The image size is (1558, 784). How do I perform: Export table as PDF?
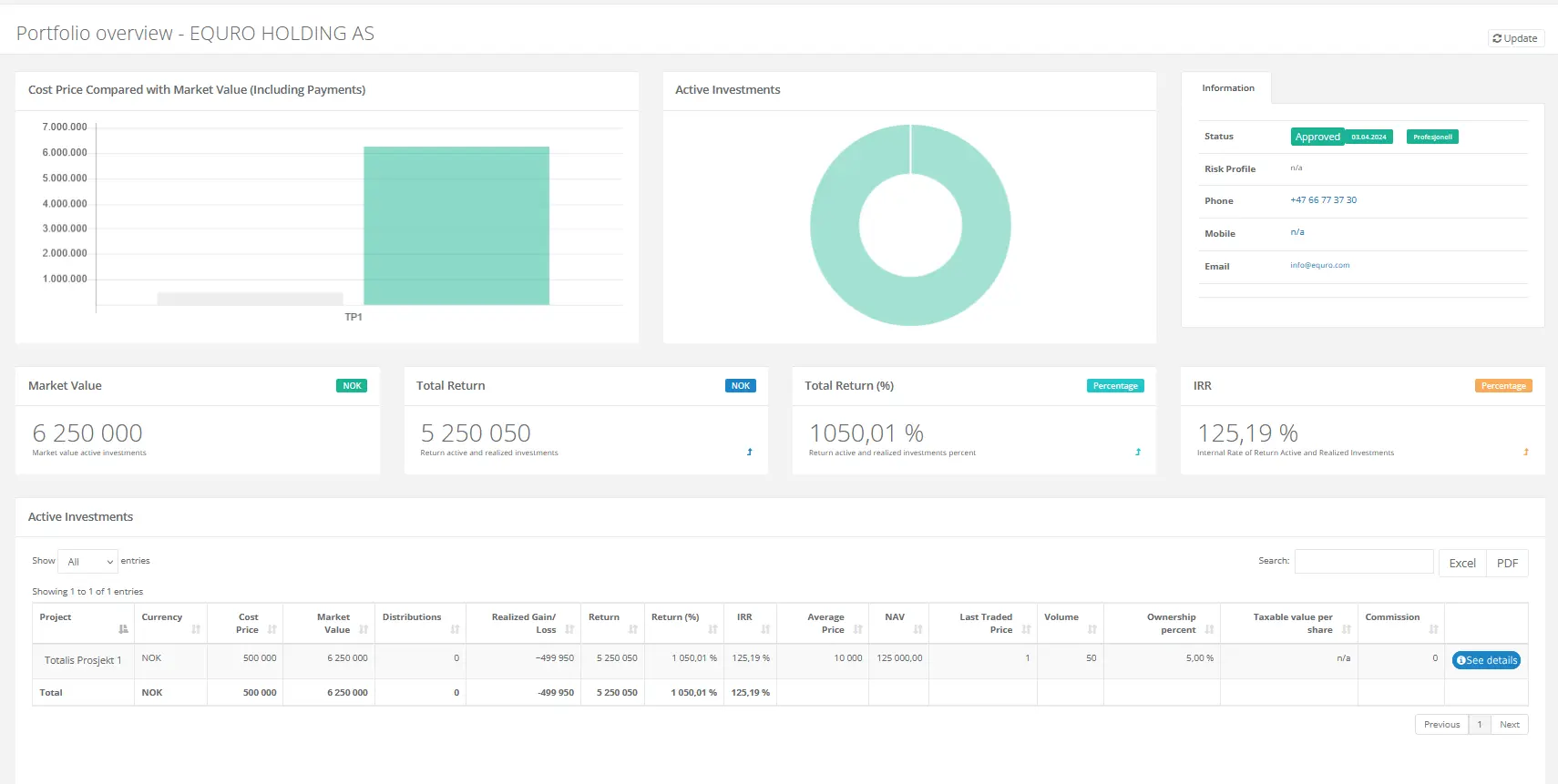[1507, 563]
